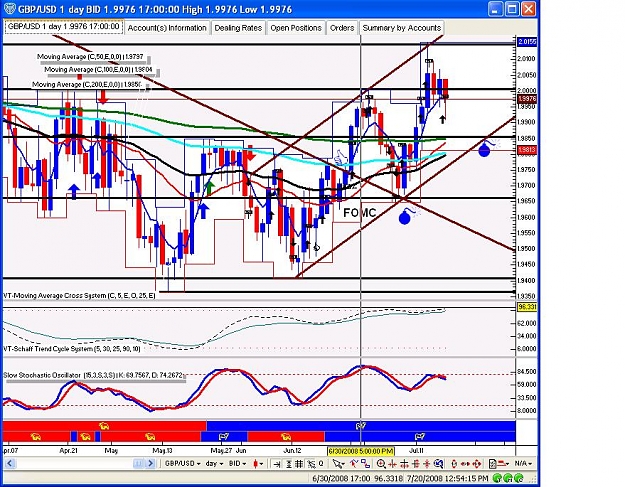This screenshot has width=625, height=487.
Task: Select the Slow Stochastic Oscillator label
Action: click(x=93, y=375)
